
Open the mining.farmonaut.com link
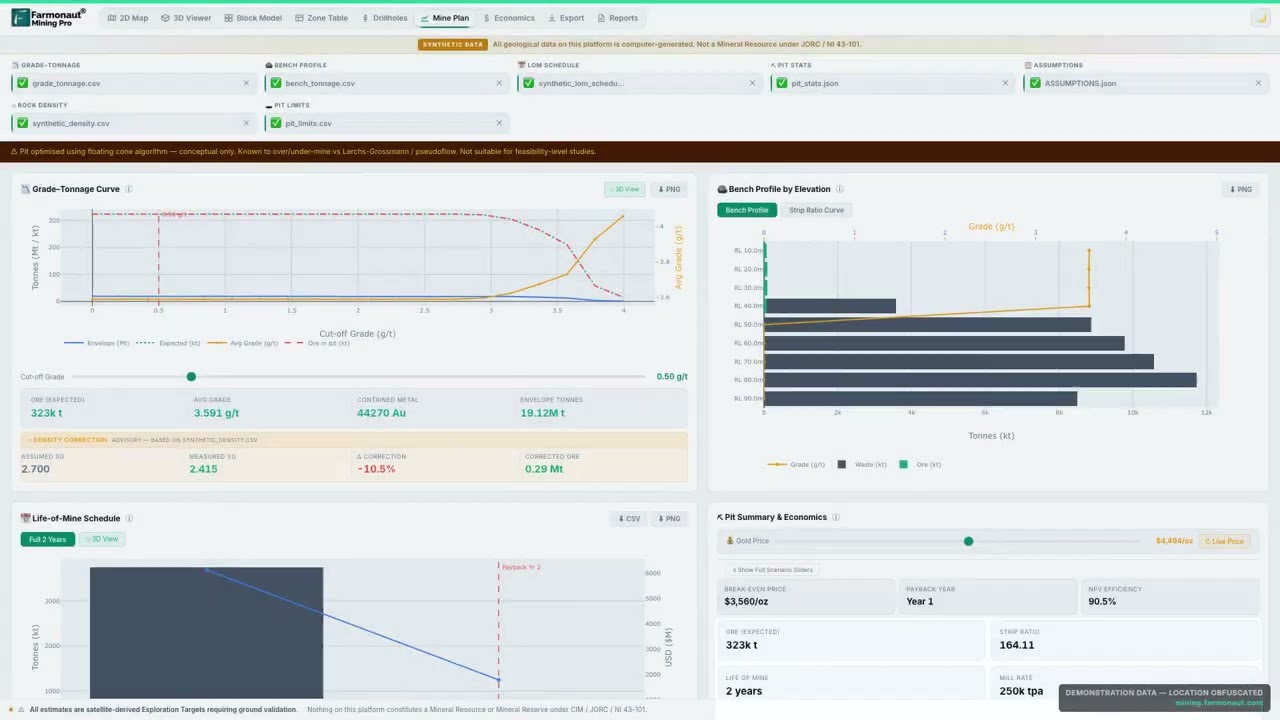tap(1218, 702)
